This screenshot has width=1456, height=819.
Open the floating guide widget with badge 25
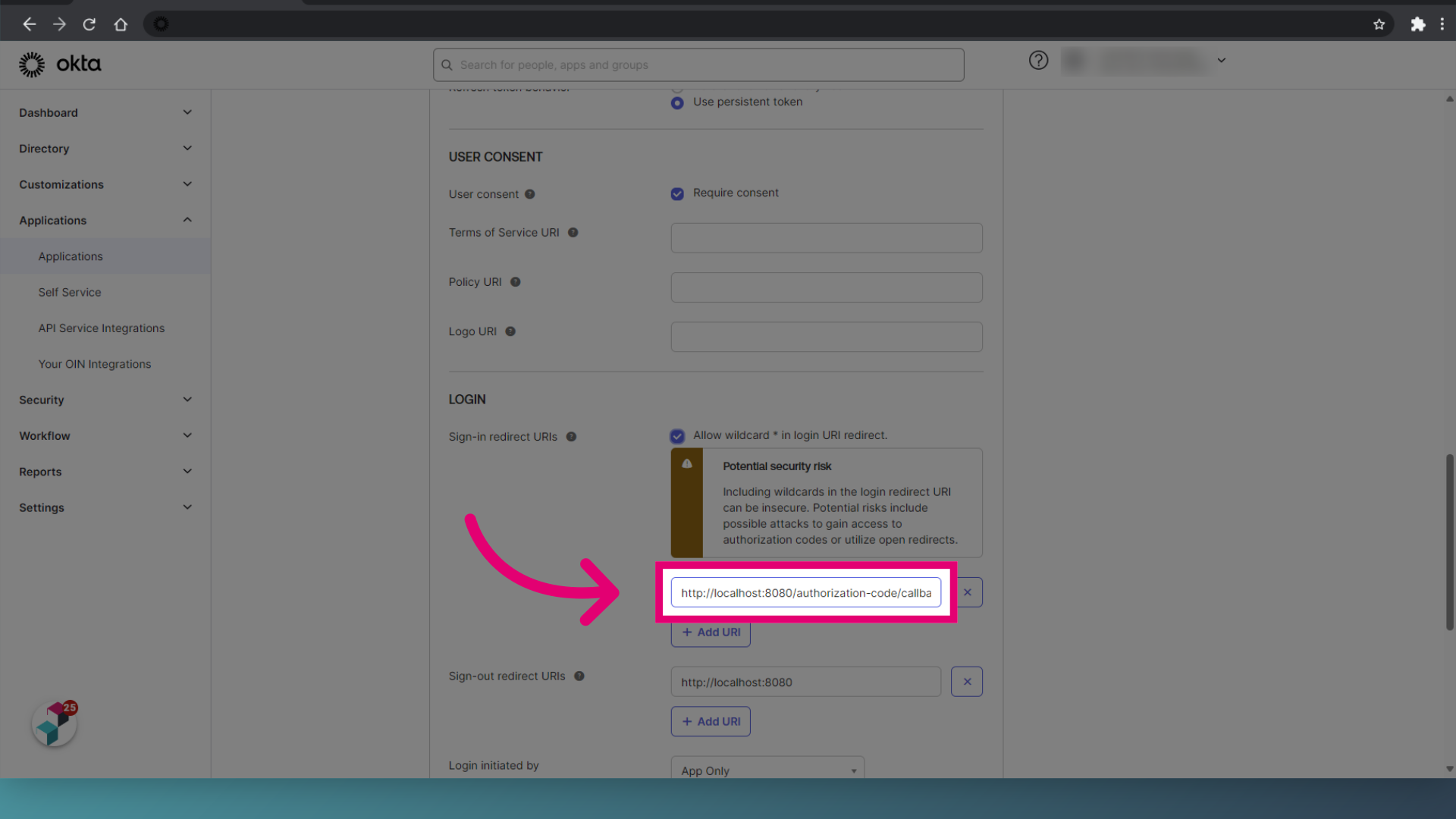pos(55,723)
